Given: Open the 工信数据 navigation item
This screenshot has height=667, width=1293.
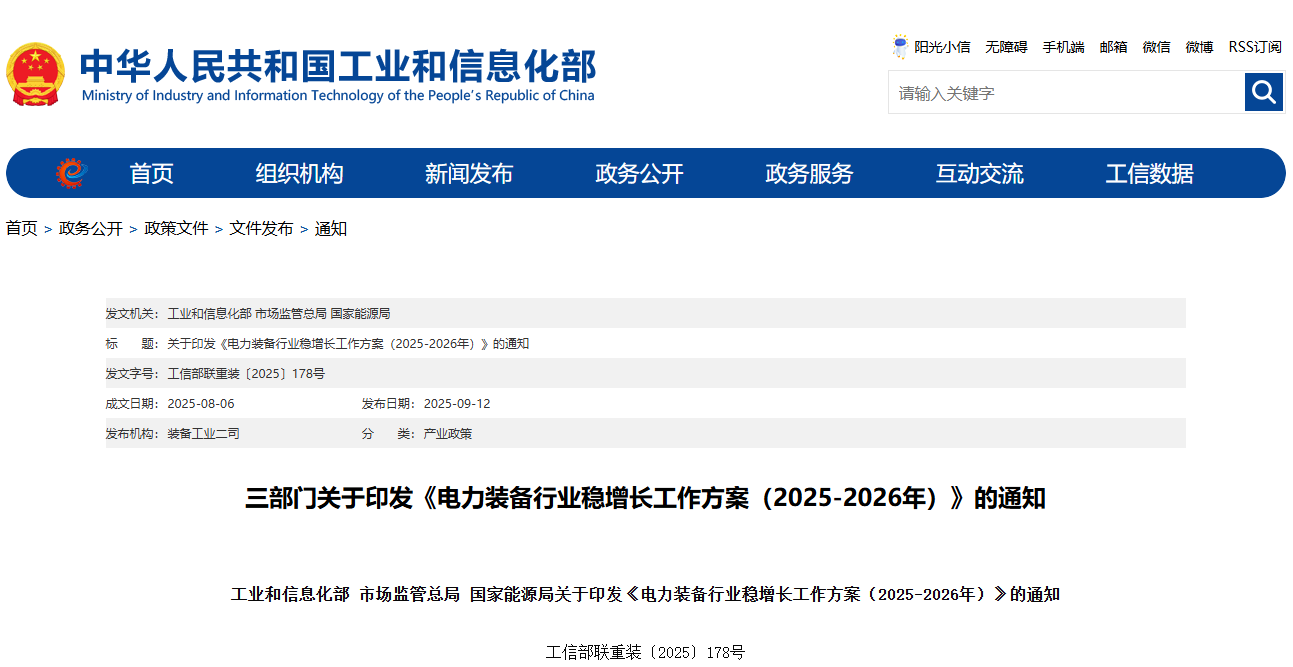Looking at the screenshot, I should (1149, 174).
